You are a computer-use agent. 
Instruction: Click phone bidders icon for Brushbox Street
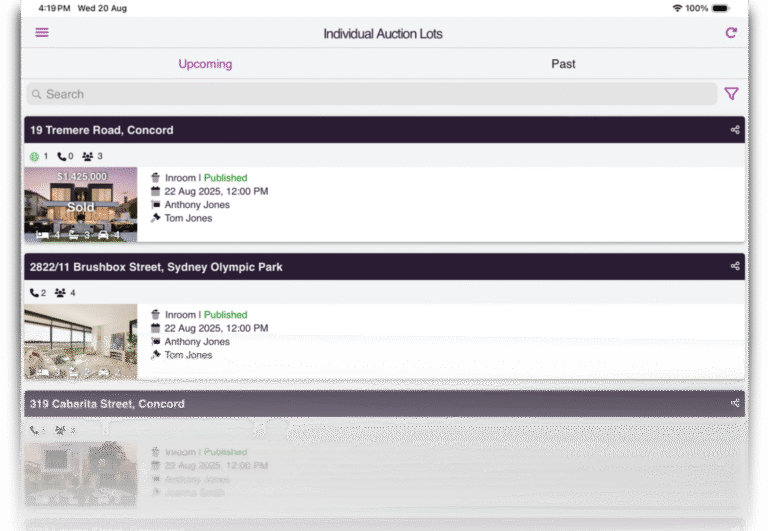pyautogui.click(x=35, y=293)
